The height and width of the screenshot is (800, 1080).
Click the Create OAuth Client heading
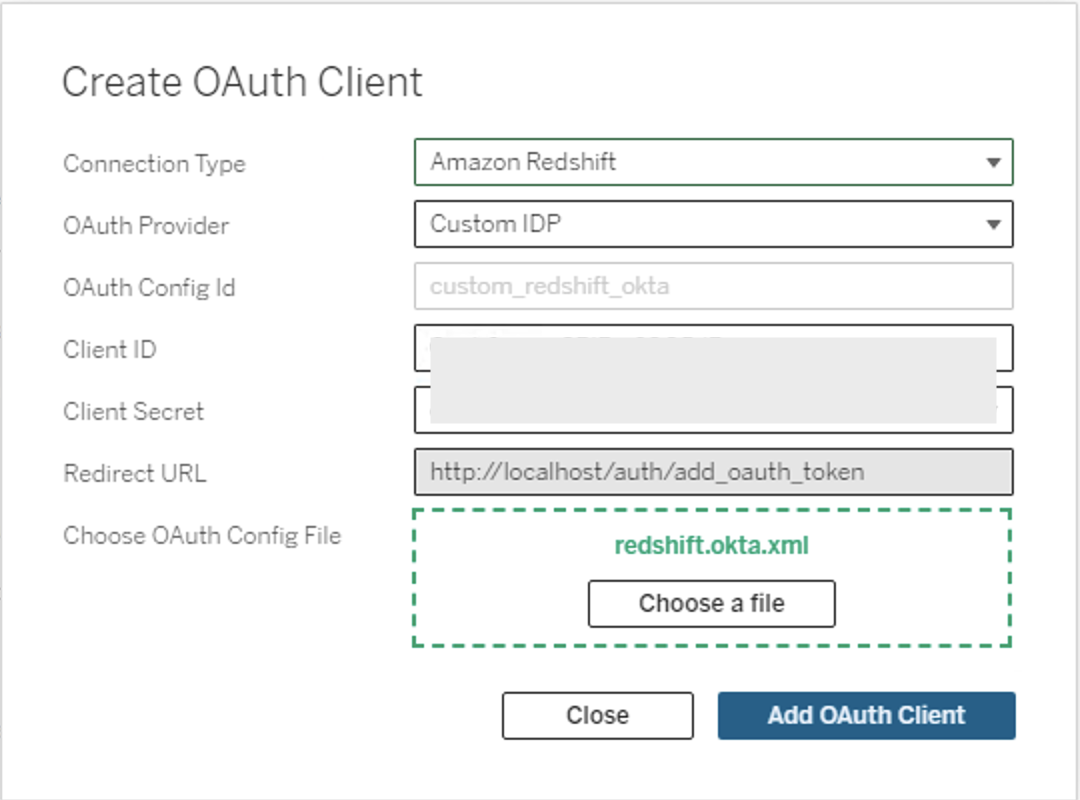click(242, 82)
